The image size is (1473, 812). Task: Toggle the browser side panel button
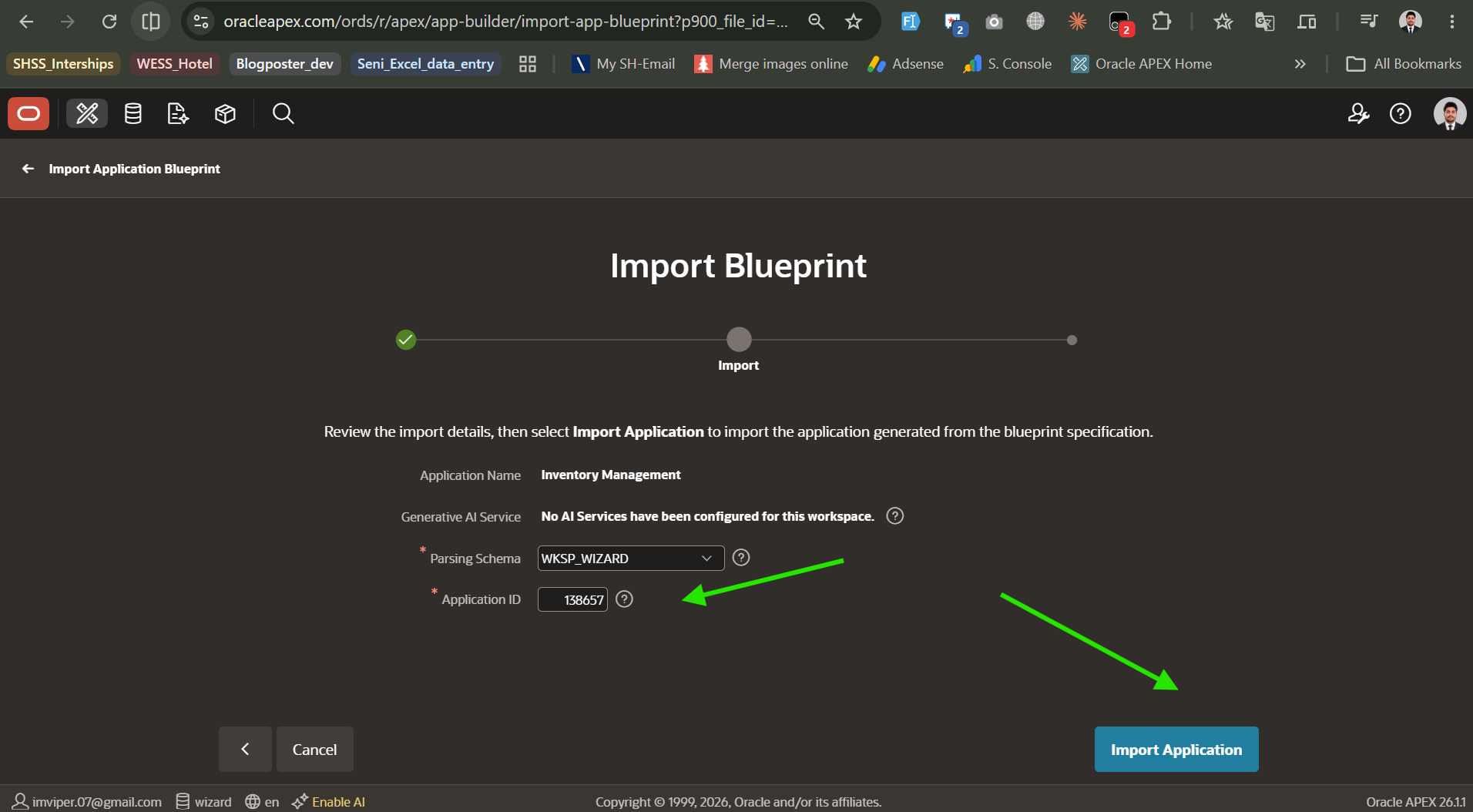point(151,22)
